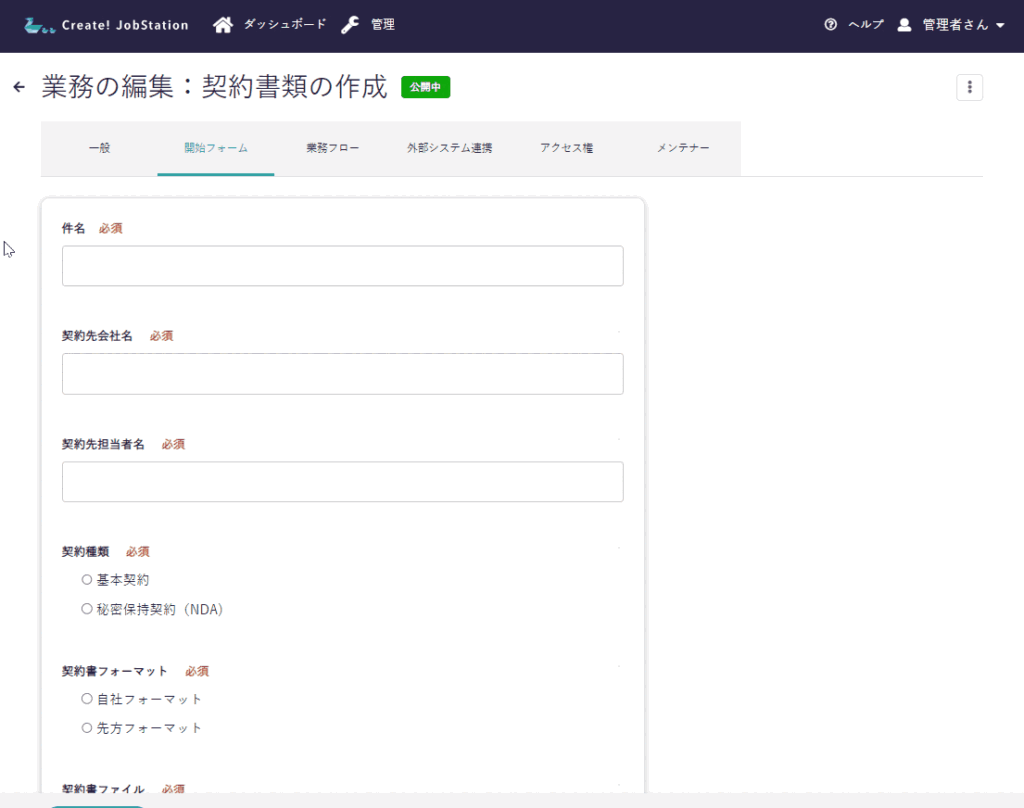Click the wrench management icon
The width and height of the screenshot is (1024, 808).
click(x=350, y=25)
